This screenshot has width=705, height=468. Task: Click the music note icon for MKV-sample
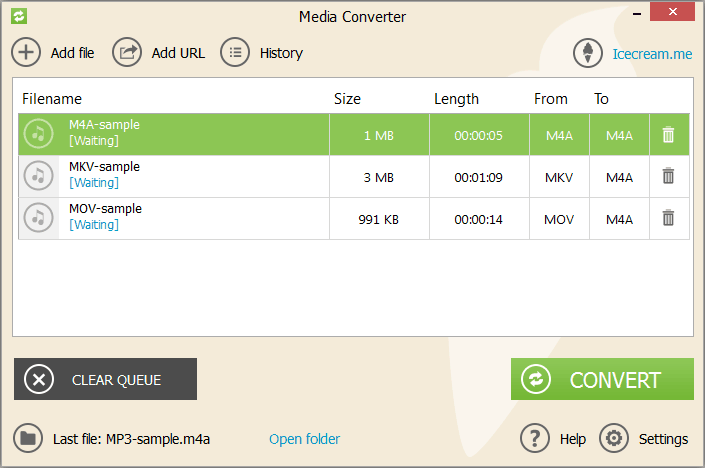tap(39, 176)
